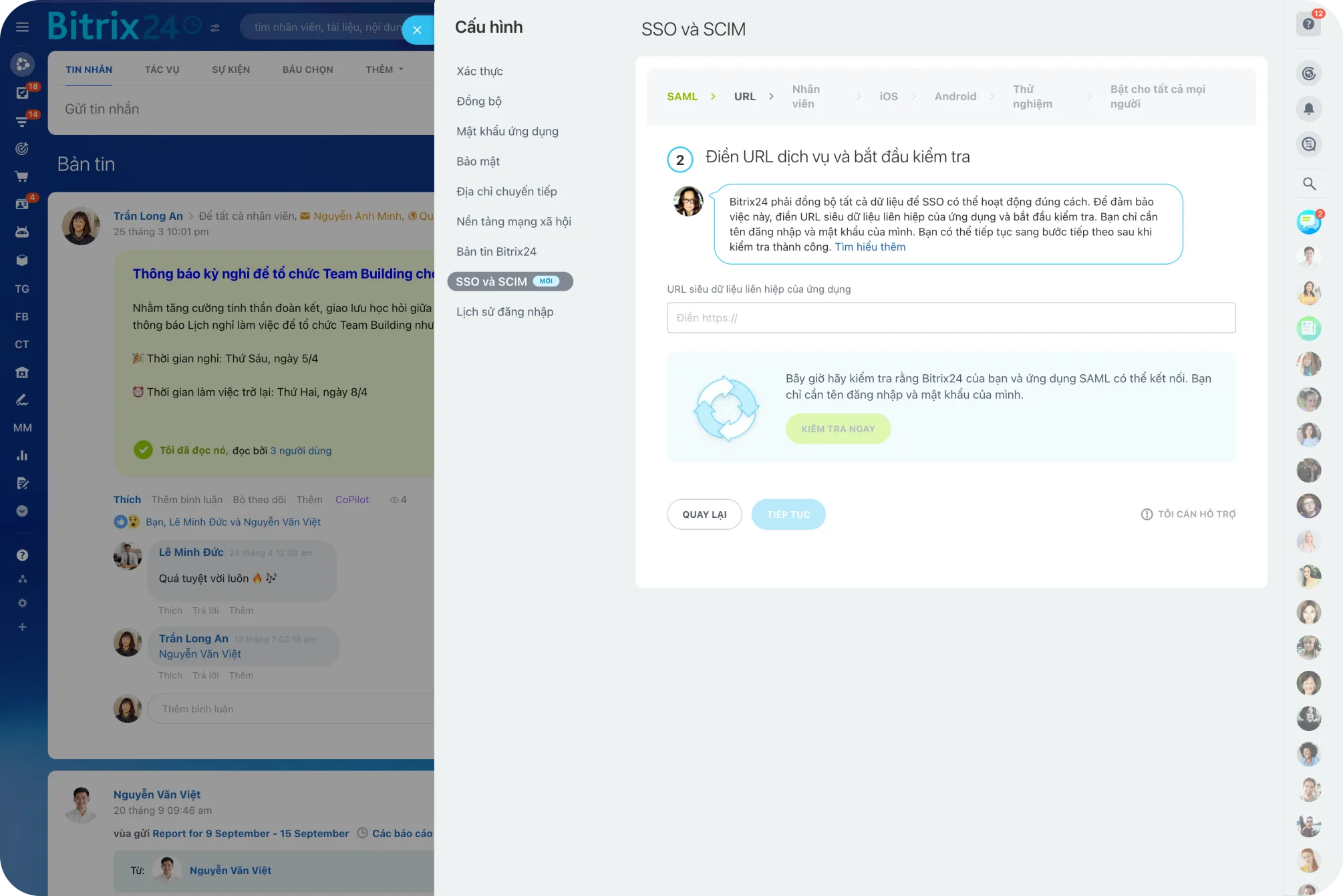Open the robot icon in left sidebar
The image size is (1343, 896).
click(x=22, y=232)
